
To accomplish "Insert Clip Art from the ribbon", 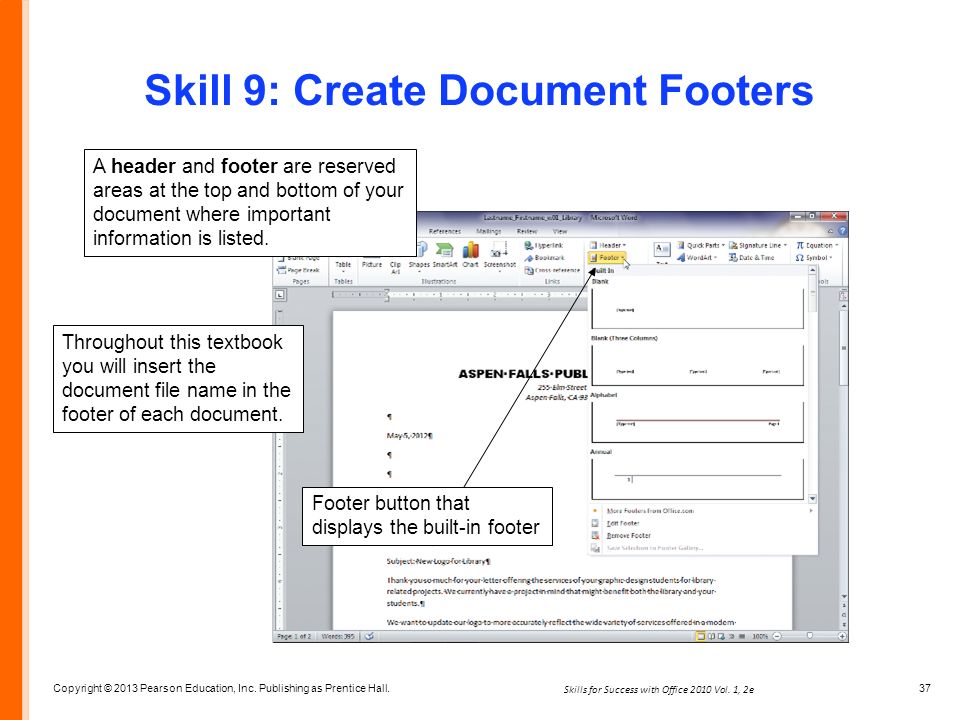I will [x=396, y=268].
